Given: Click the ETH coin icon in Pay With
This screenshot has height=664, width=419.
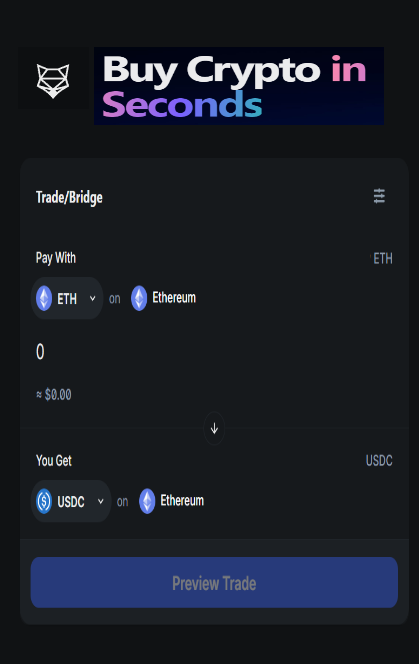Looking at the screenshot, I should [44, 298].
